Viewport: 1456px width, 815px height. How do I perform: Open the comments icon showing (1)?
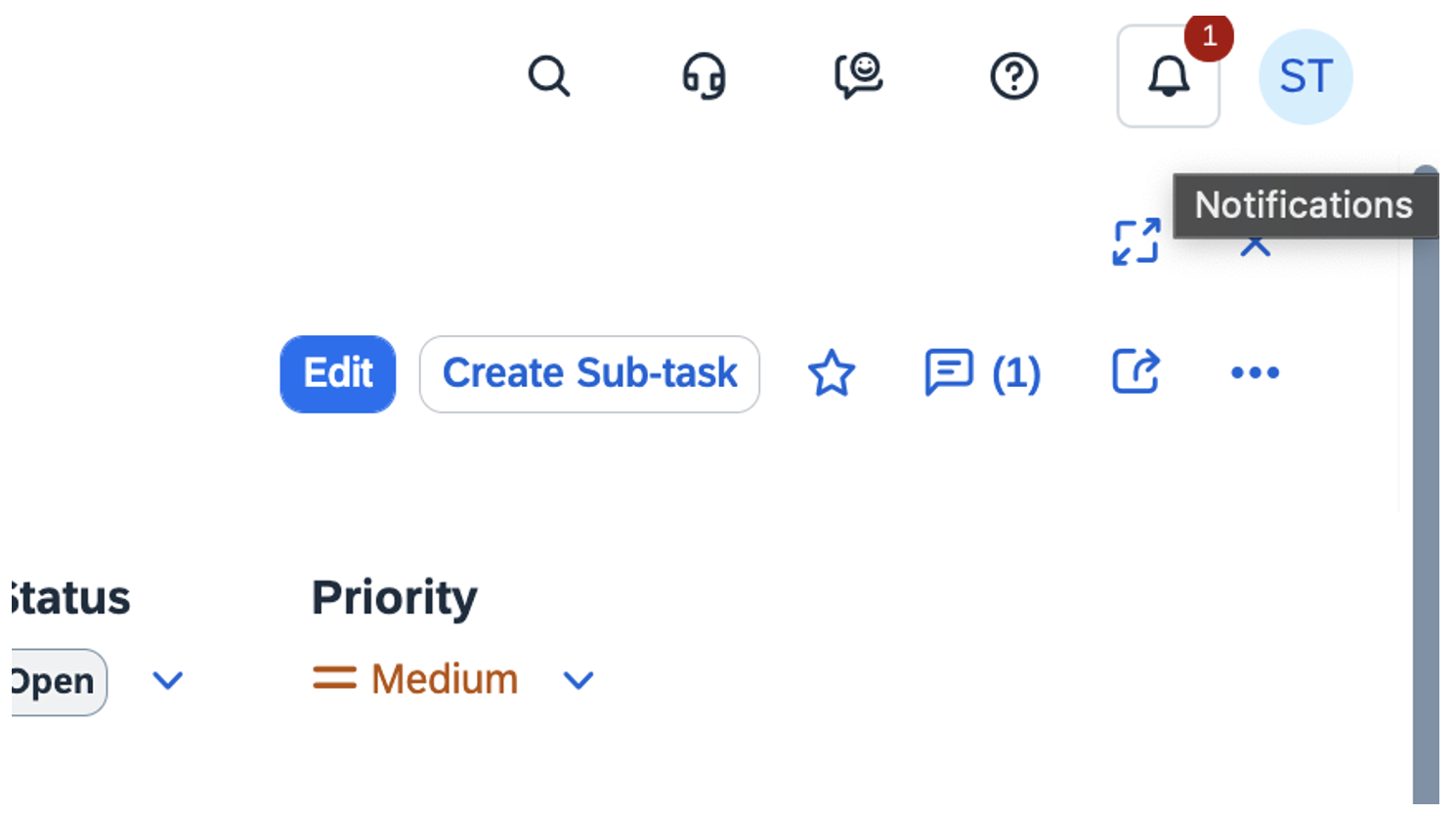pyautogui.click(x=982, y=373)
